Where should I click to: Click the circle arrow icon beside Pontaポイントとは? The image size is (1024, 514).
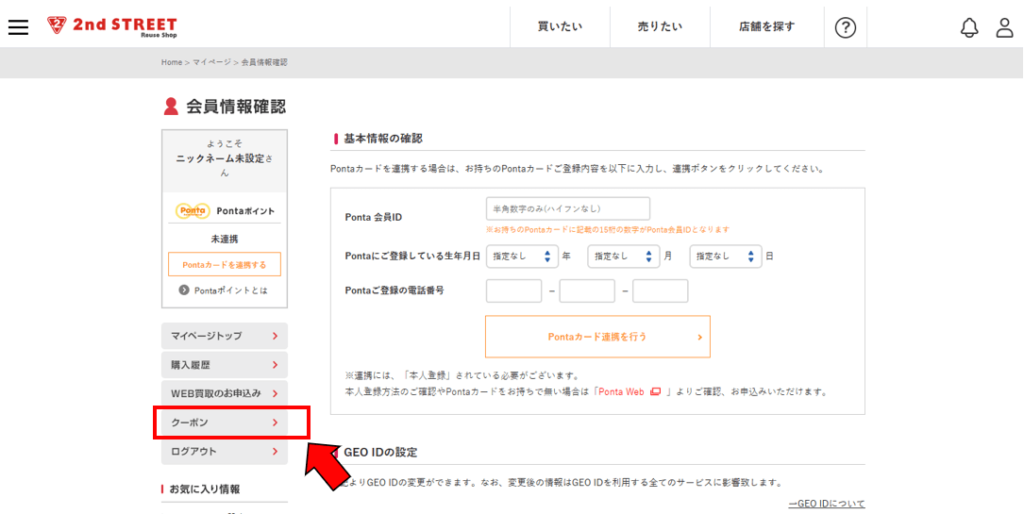184,290
